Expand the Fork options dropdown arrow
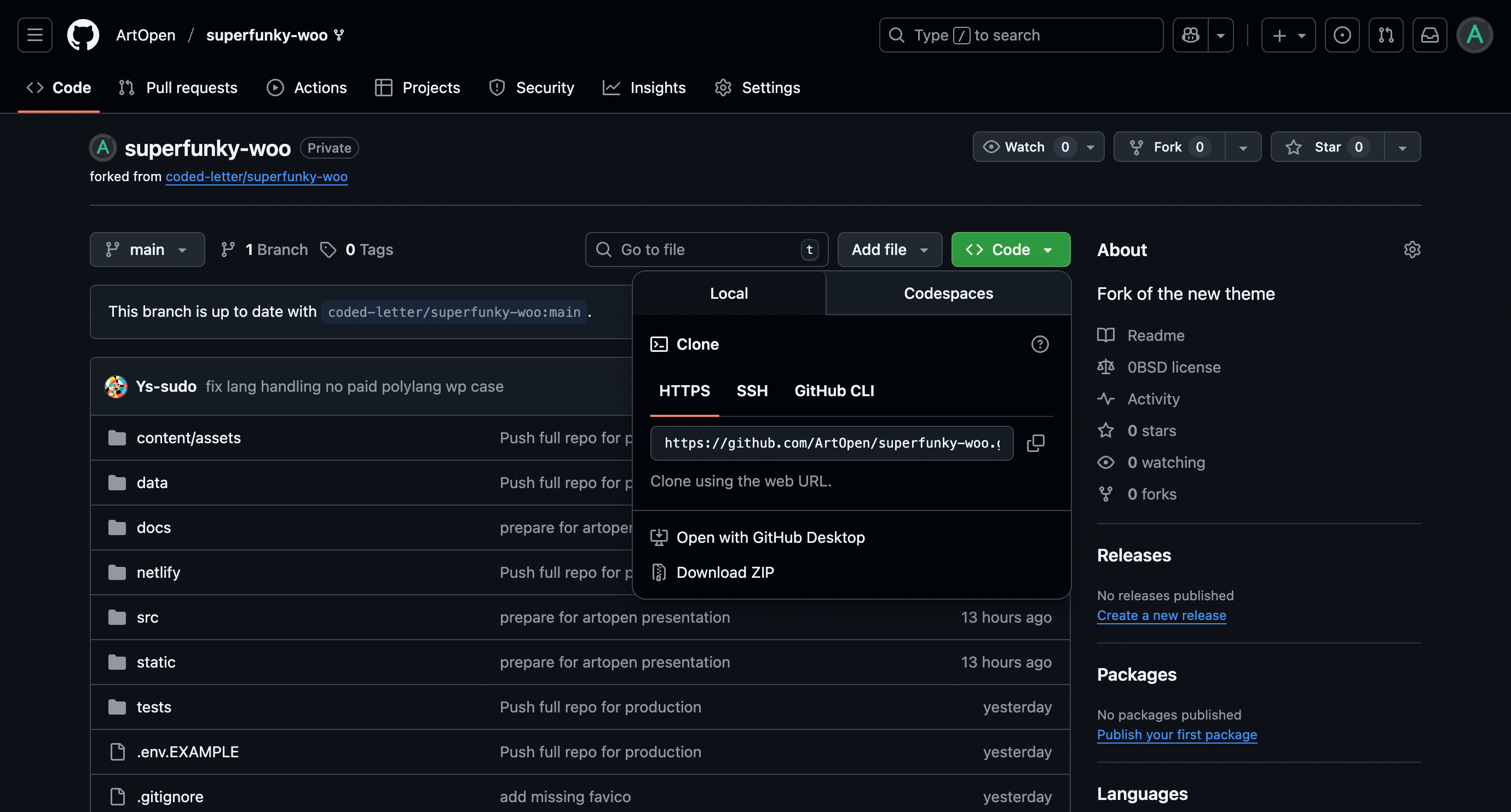The image size is (1511, 812). [1243, 147]
